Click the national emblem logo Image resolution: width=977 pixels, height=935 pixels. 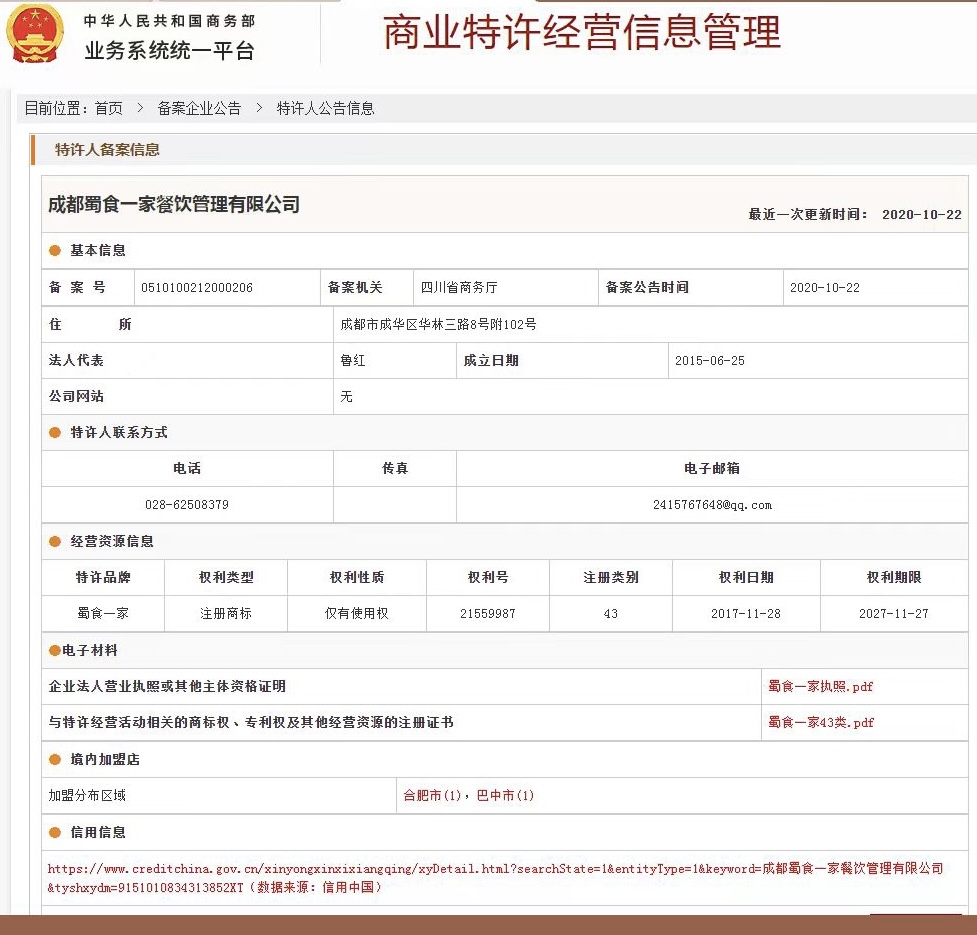35,33
